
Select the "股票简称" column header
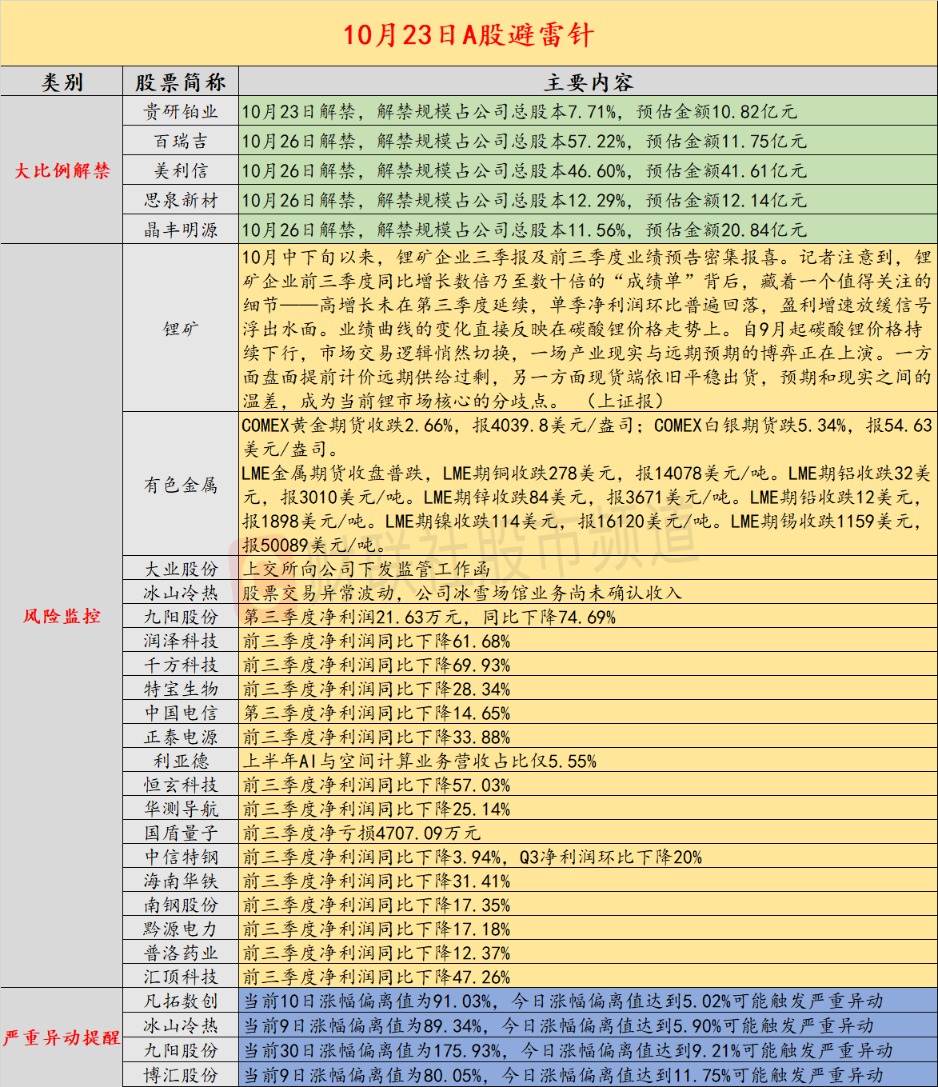pos(180,82)
